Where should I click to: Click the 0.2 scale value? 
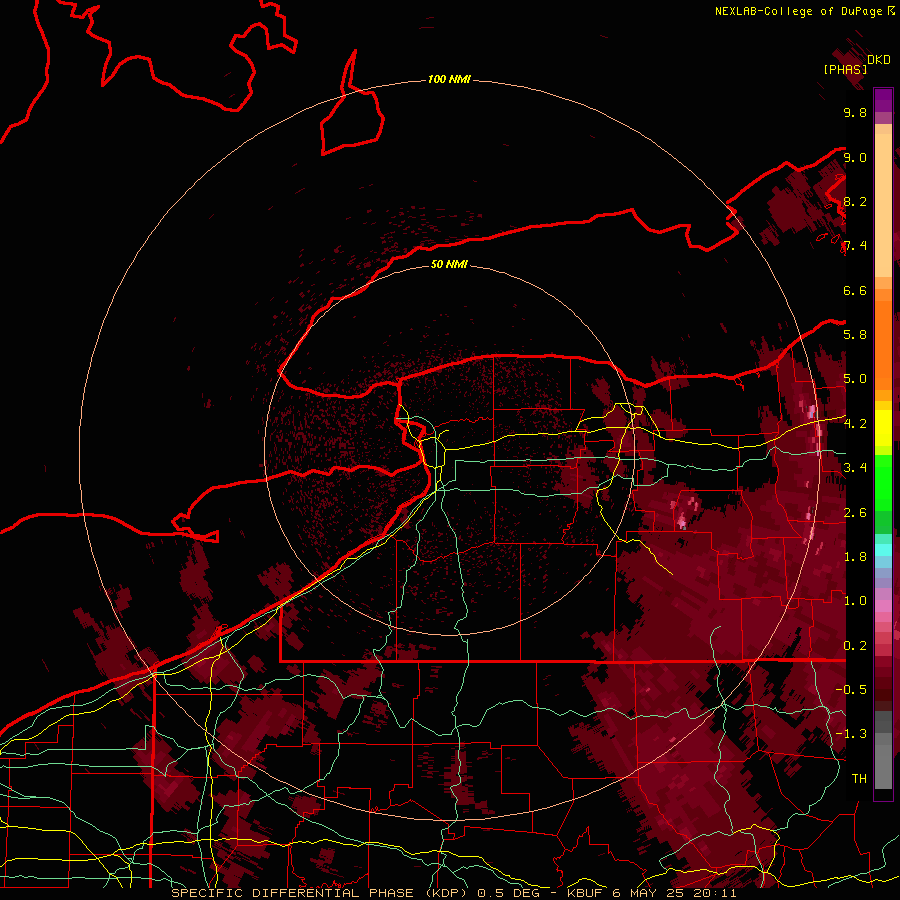click(855, 646)
